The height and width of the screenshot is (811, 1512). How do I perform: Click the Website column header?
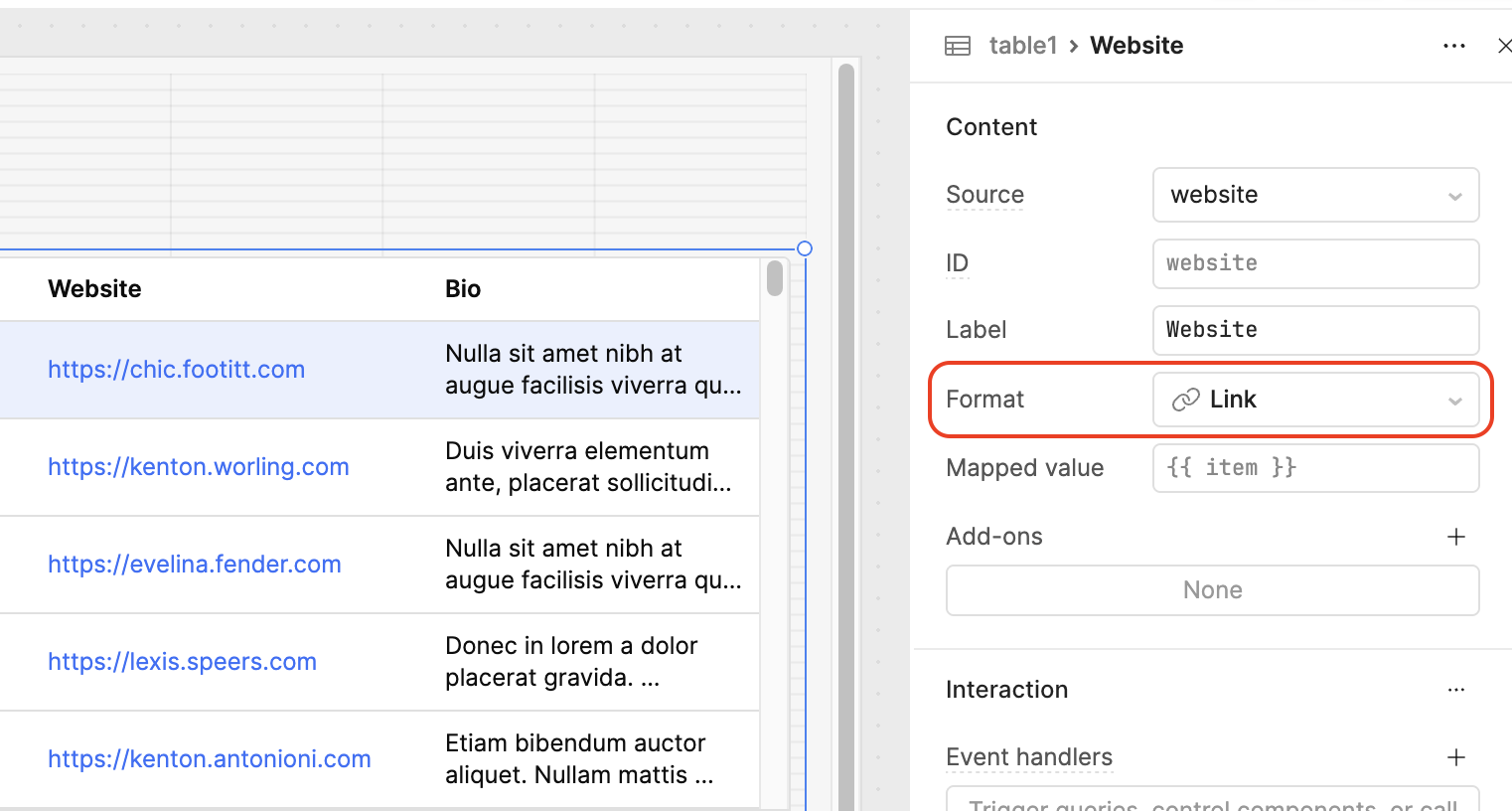click(95, 289)
